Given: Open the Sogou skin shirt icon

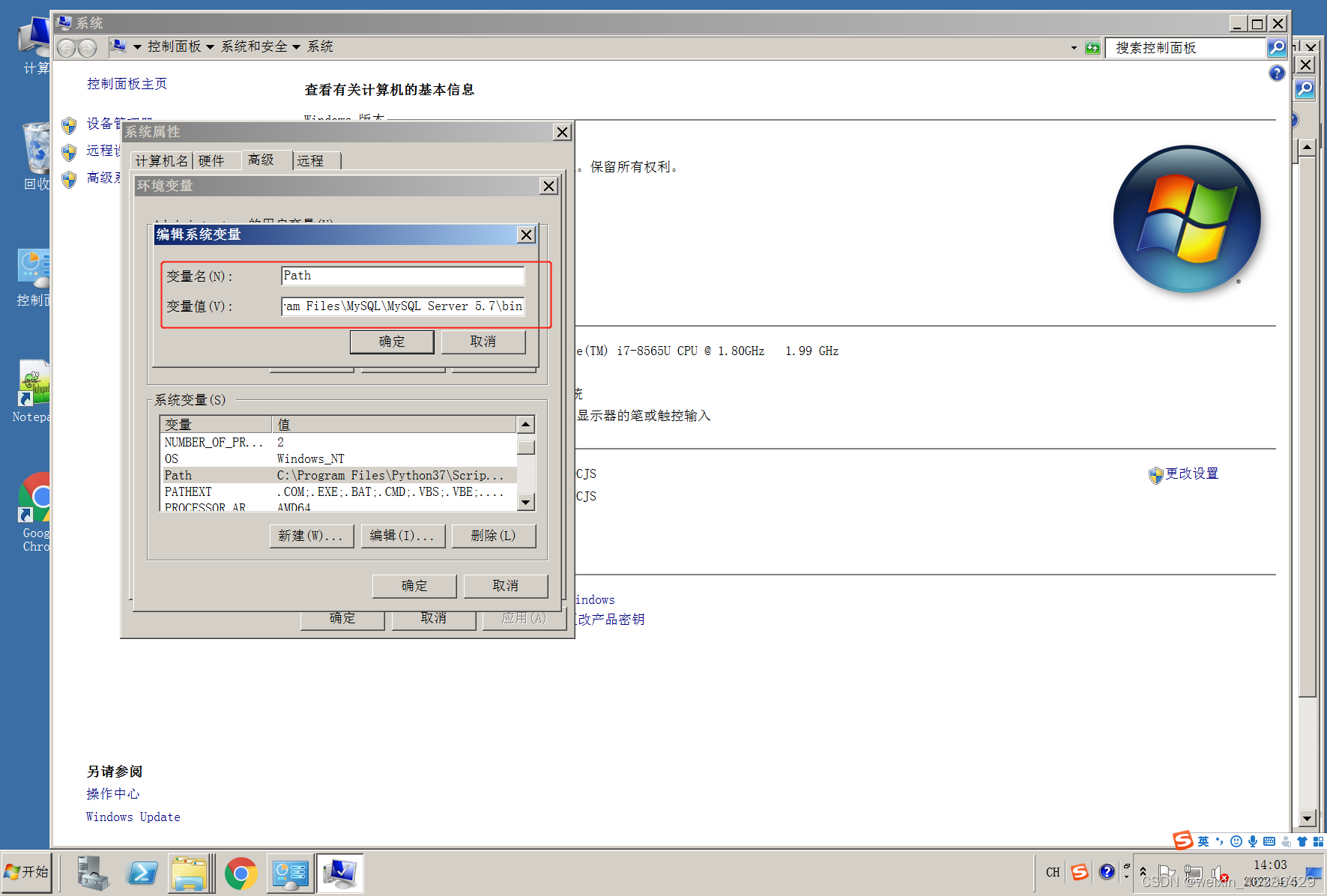Looking at the screenshot, I should (x=1302, y=841).
